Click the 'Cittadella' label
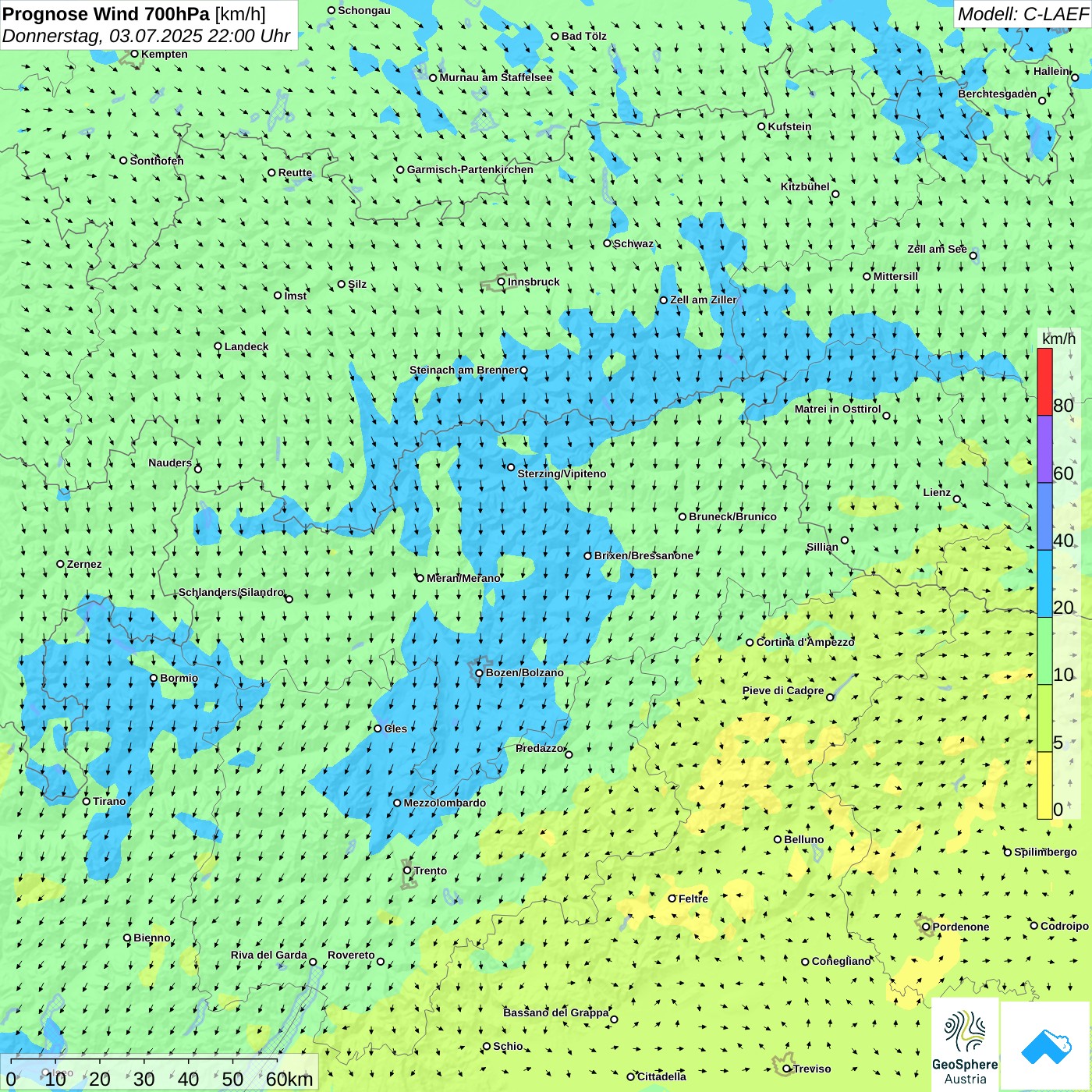Image resolution: width=1092 pixels, height=1092 pixels. tap(661, 1076)
